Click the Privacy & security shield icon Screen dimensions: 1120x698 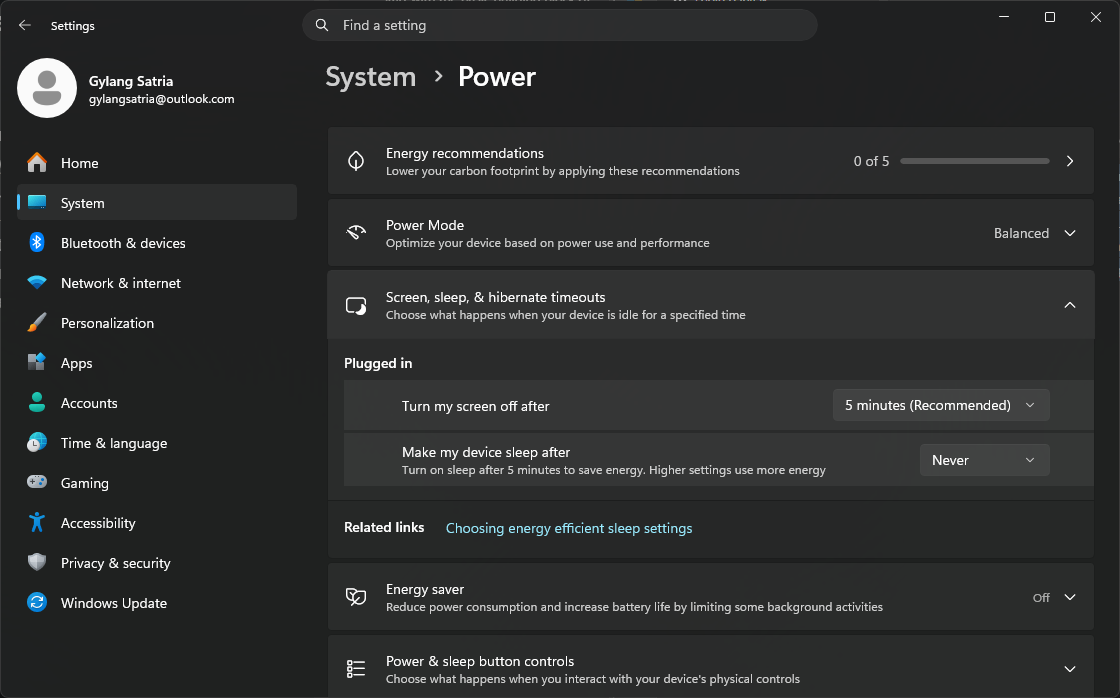point(37,563)
